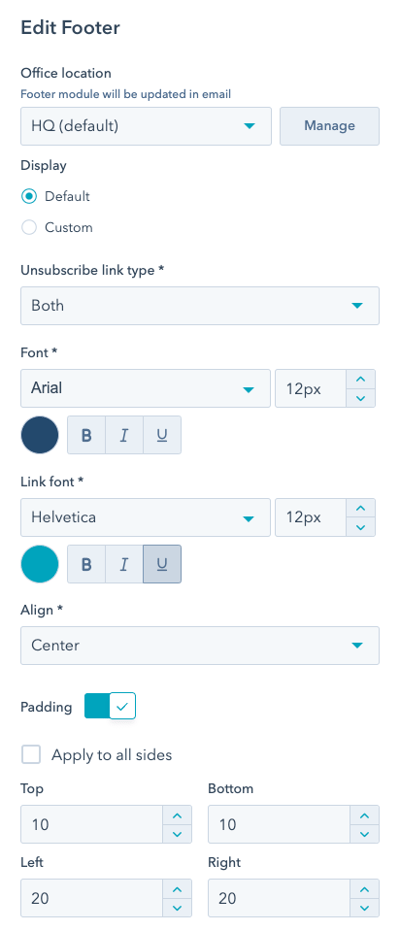Decrease the Link font size with down arrow

[361, 527]
